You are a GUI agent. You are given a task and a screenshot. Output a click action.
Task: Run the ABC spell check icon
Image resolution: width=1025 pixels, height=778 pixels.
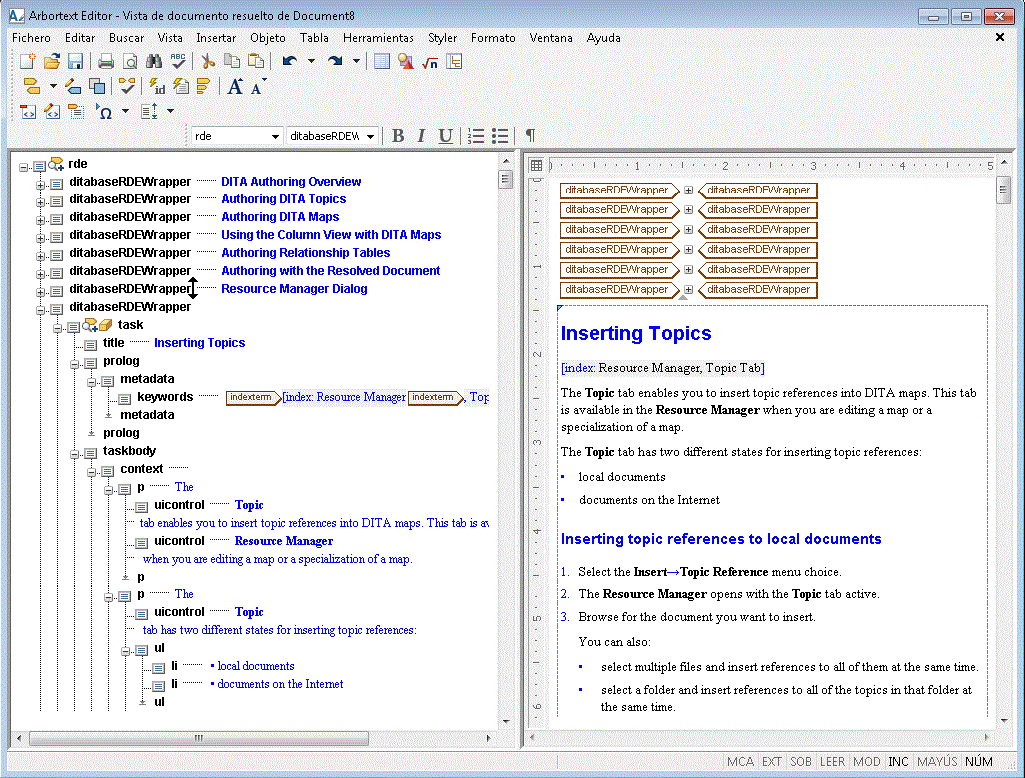(x=178, y=61)
